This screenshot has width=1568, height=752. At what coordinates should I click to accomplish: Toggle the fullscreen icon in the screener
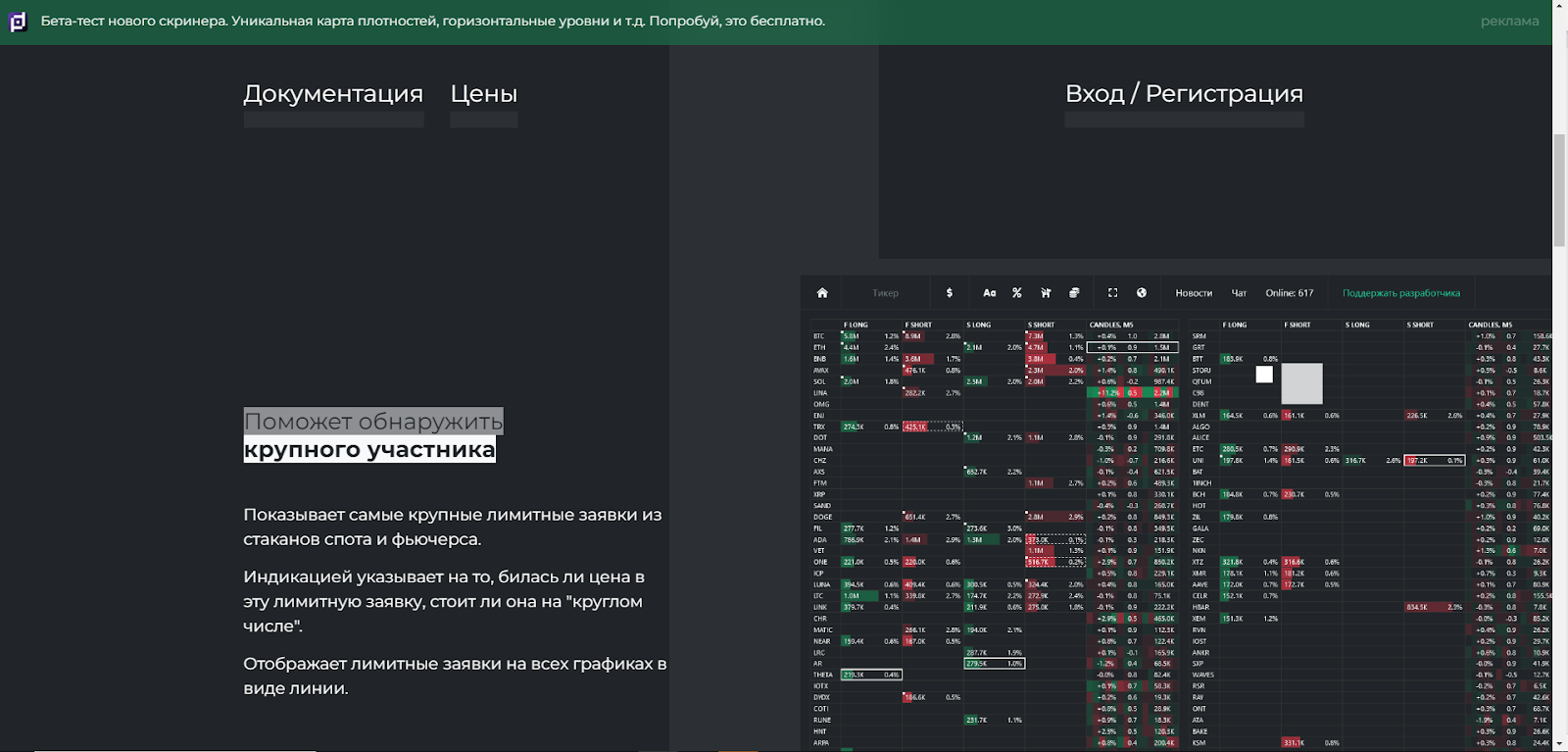click(x=1112, y=293)
